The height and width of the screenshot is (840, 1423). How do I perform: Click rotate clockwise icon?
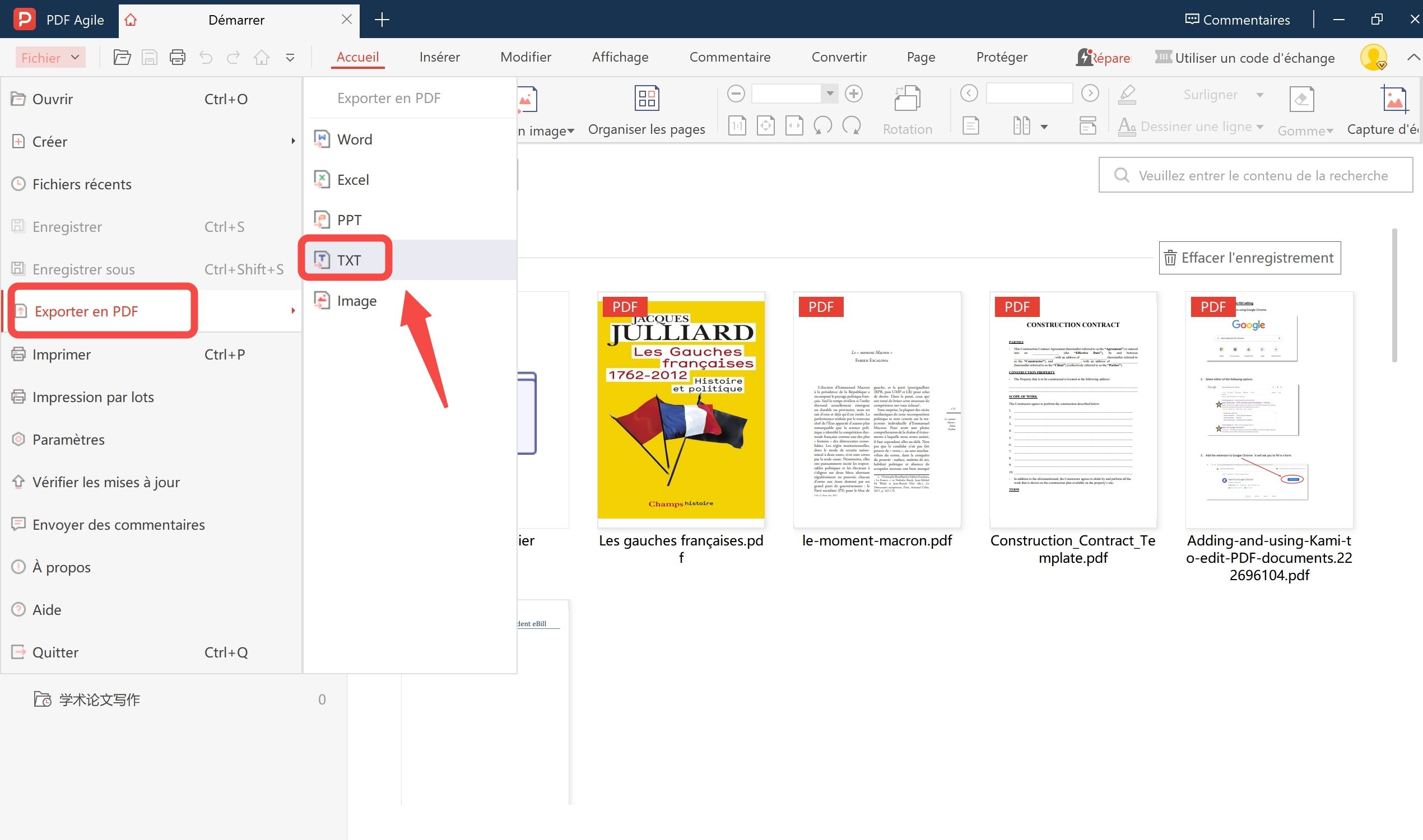point(851,125)
